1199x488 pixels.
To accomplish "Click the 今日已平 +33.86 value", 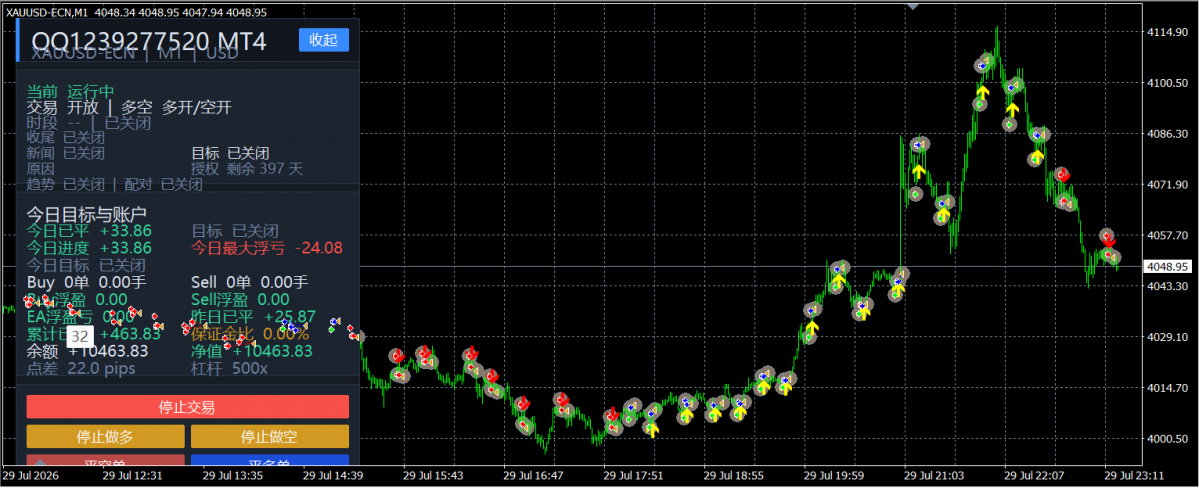I will point(89,230).
